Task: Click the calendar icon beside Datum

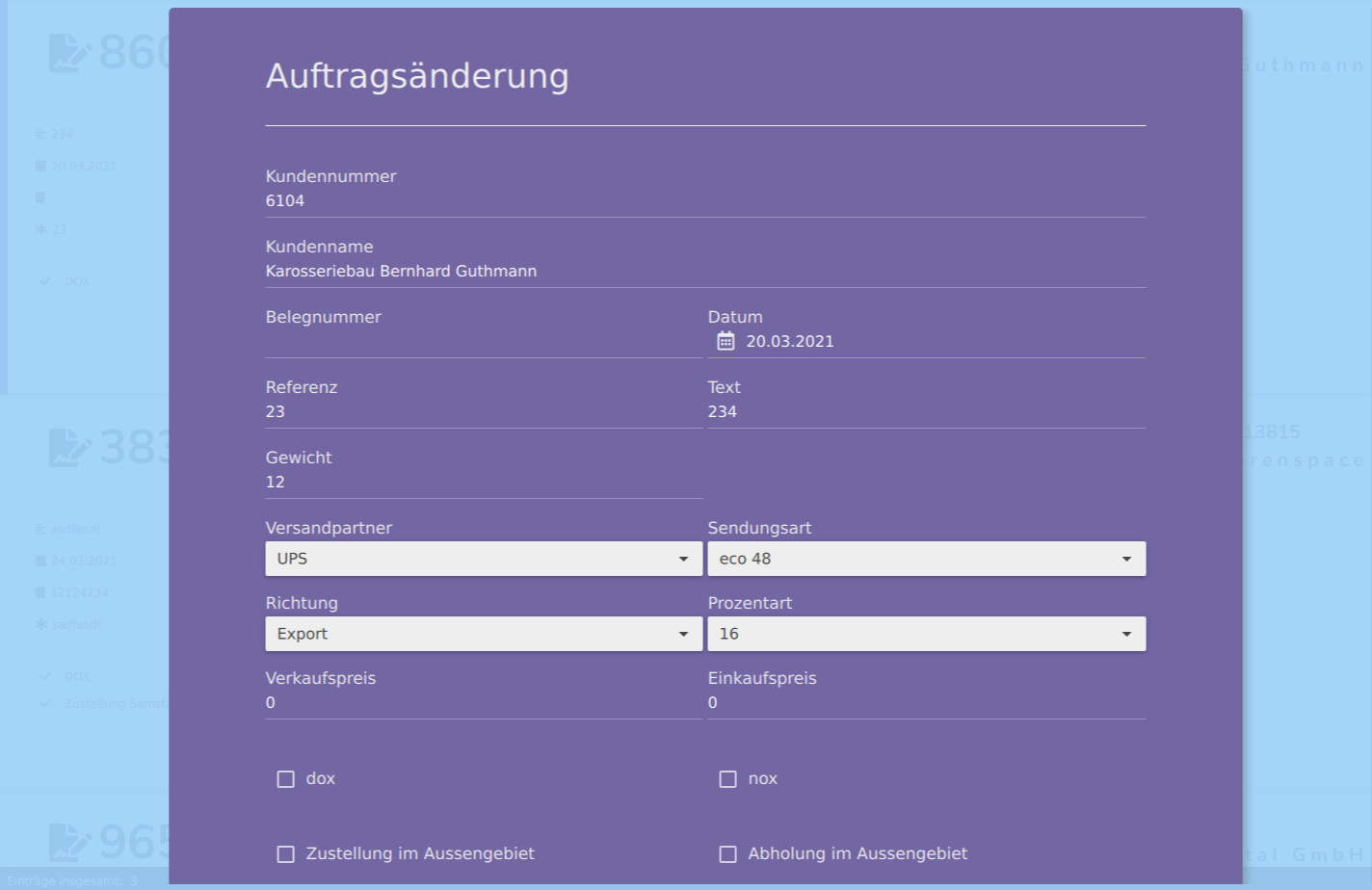Action: (x=726, y=341)
